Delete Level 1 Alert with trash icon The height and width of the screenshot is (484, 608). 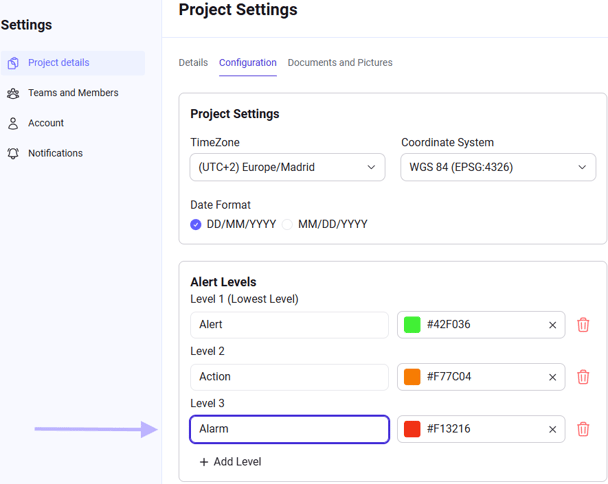(583, 325)
